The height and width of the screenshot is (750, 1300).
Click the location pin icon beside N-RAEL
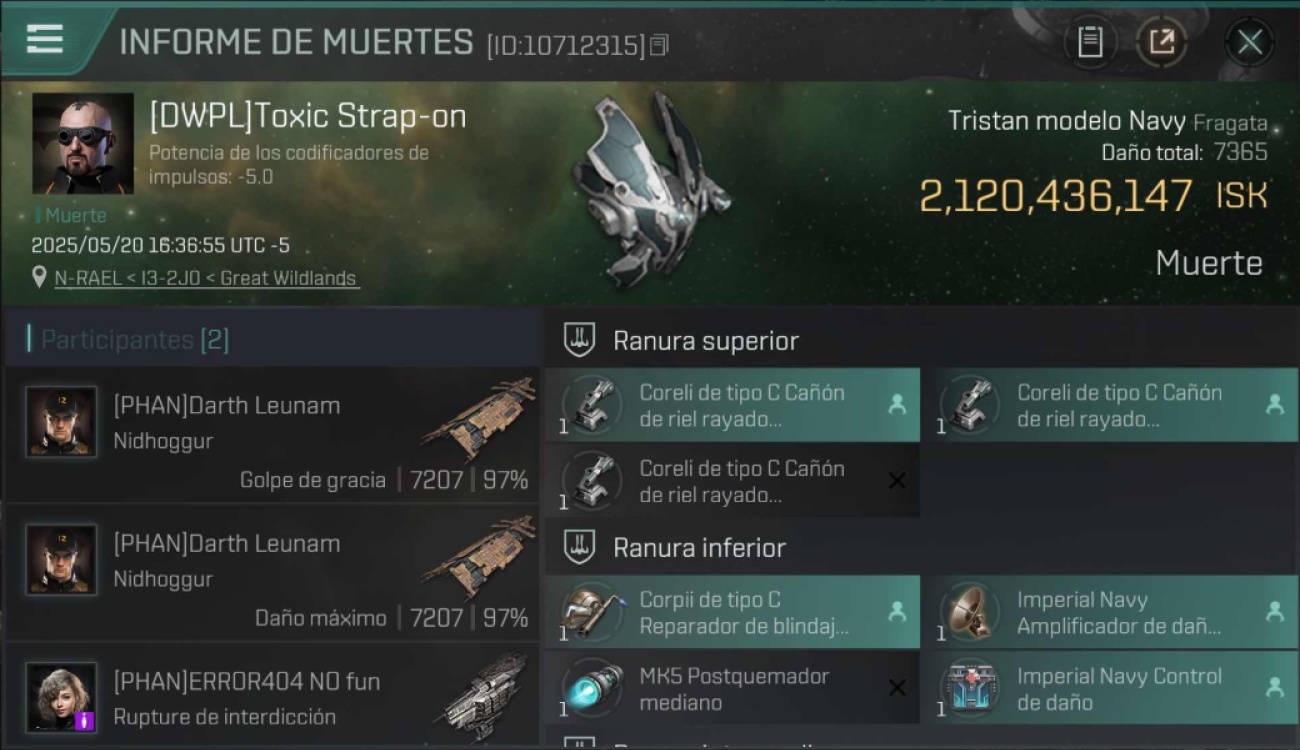[39, 277]
